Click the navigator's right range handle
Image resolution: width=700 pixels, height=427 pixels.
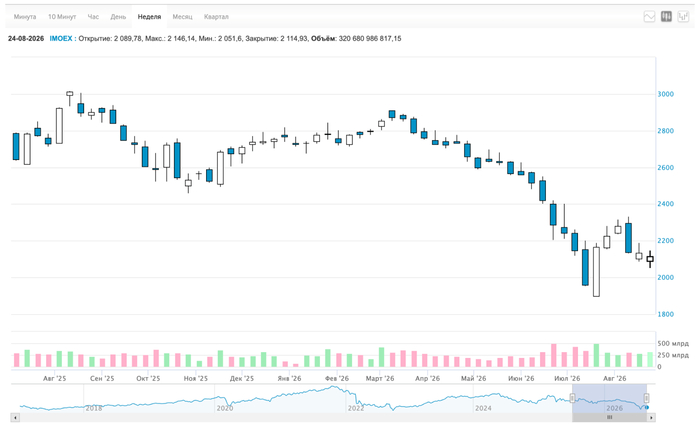click(646, 398)
